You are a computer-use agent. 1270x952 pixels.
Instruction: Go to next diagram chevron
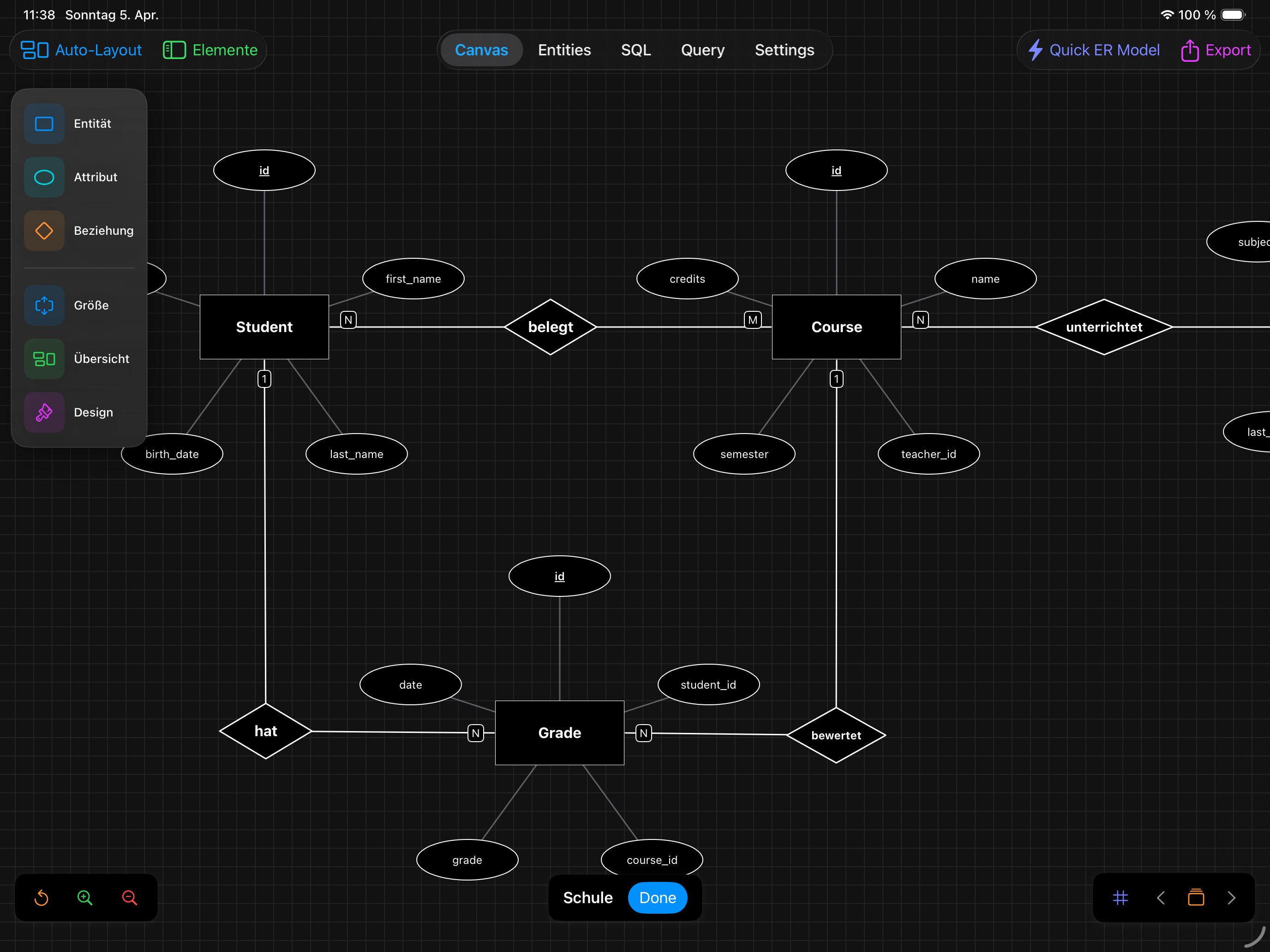(x=1231, y=898)
